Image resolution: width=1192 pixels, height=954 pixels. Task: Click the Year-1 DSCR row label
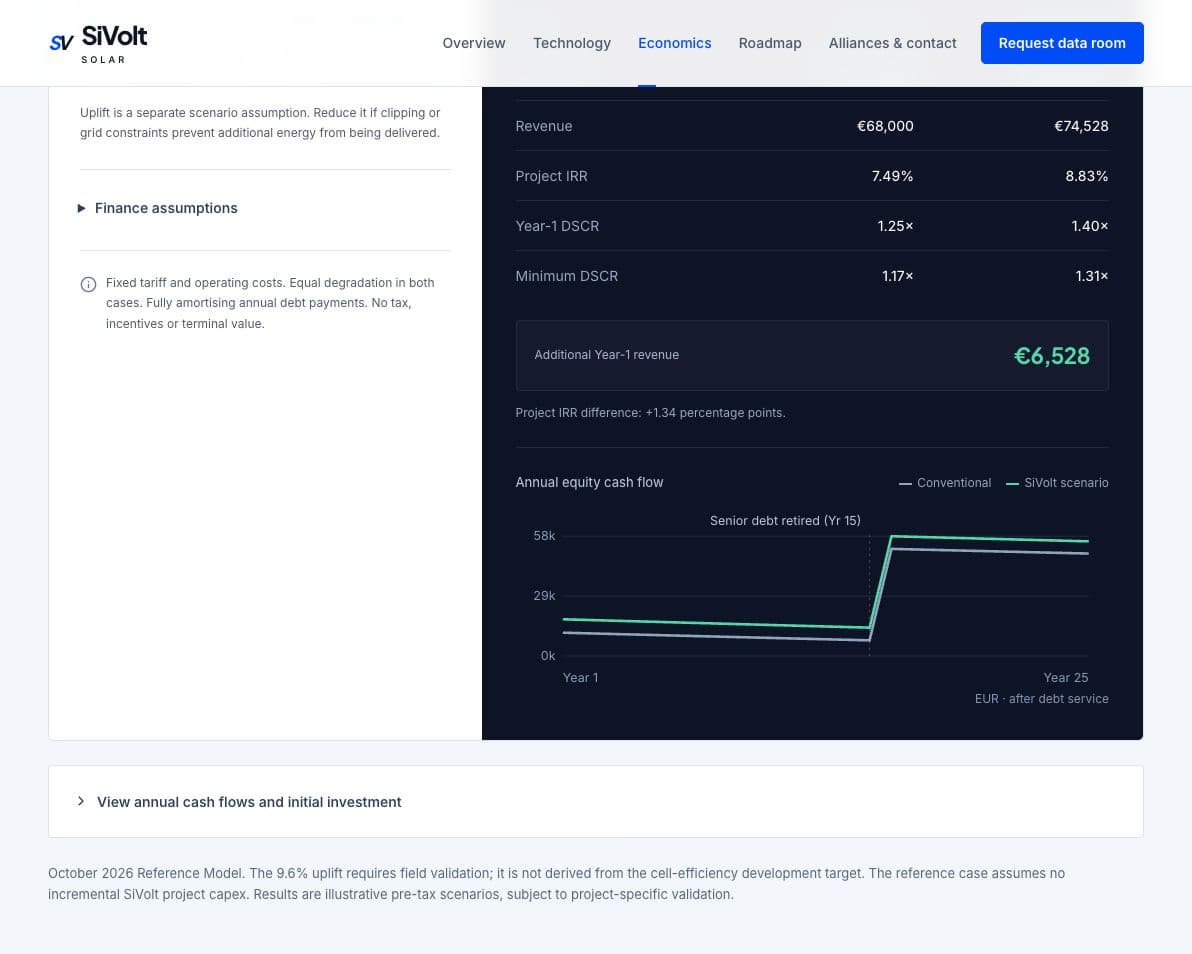[x=557, y=227]
